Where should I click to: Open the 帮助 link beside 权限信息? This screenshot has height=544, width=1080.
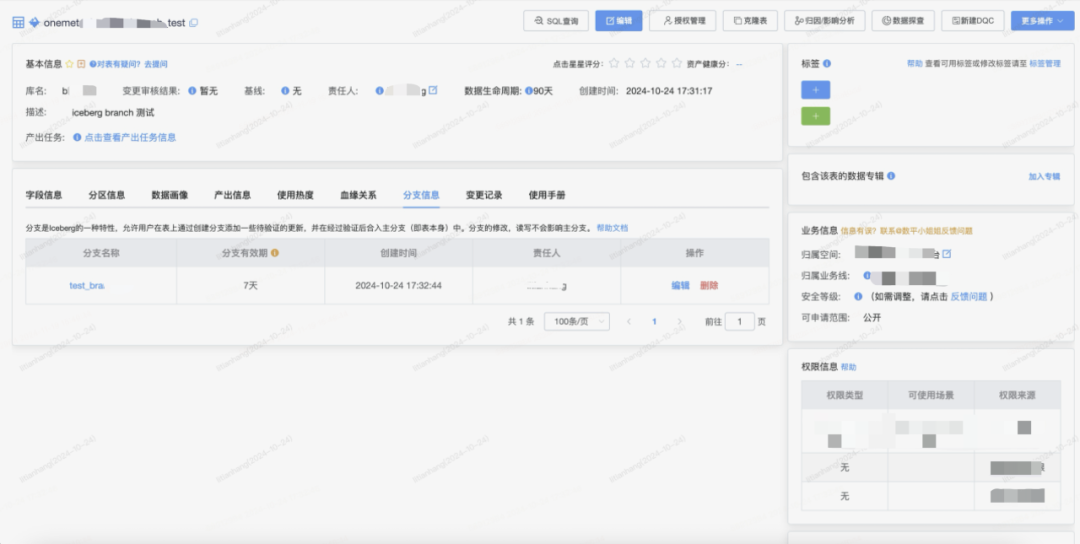[849, 368]
